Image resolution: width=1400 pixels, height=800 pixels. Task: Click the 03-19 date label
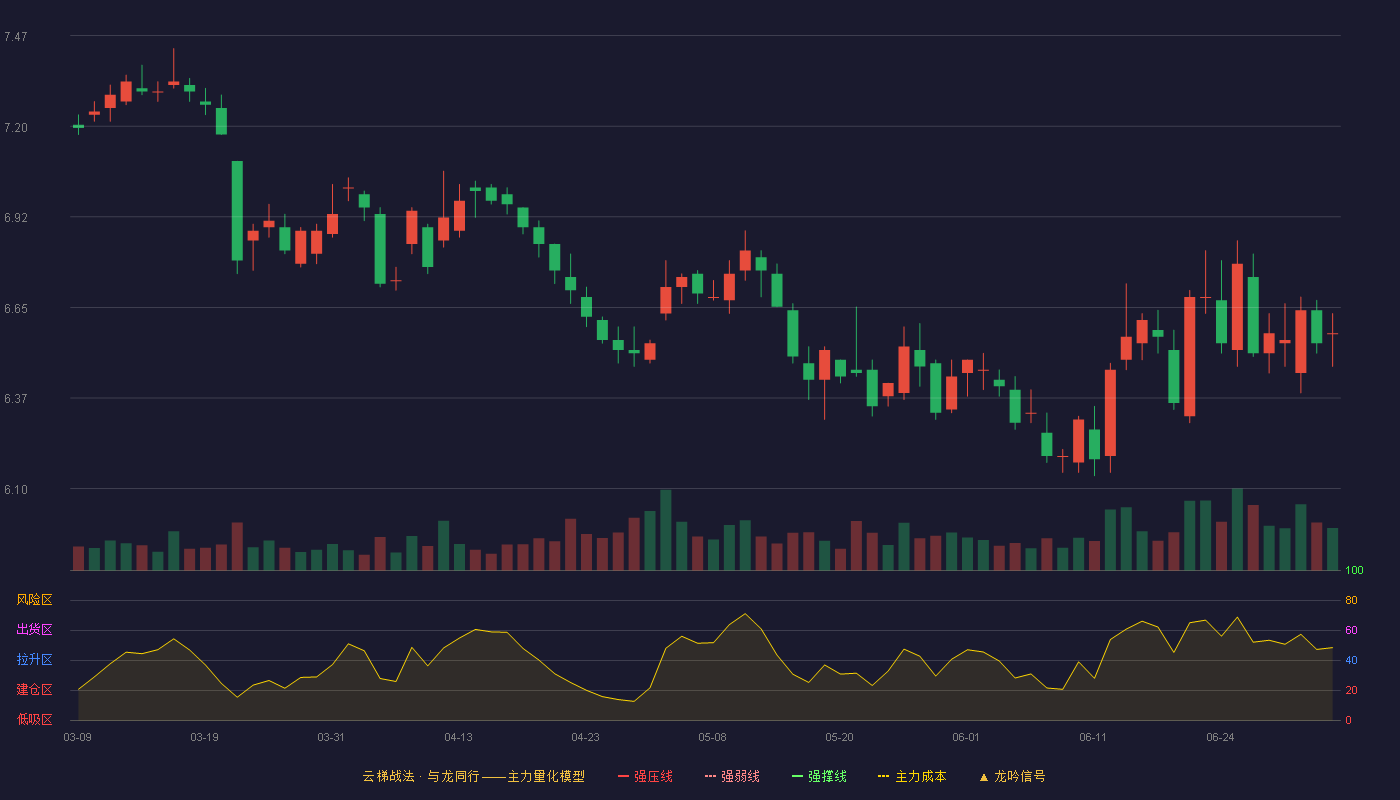[x=205, y=737]
